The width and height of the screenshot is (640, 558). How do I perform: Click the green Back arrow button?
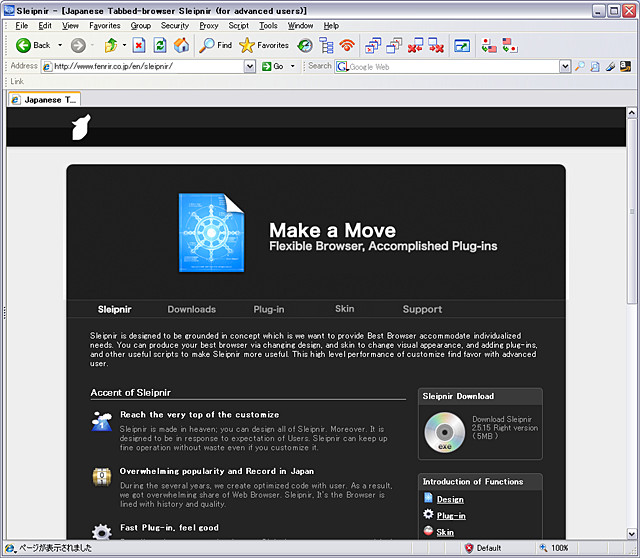23,45
